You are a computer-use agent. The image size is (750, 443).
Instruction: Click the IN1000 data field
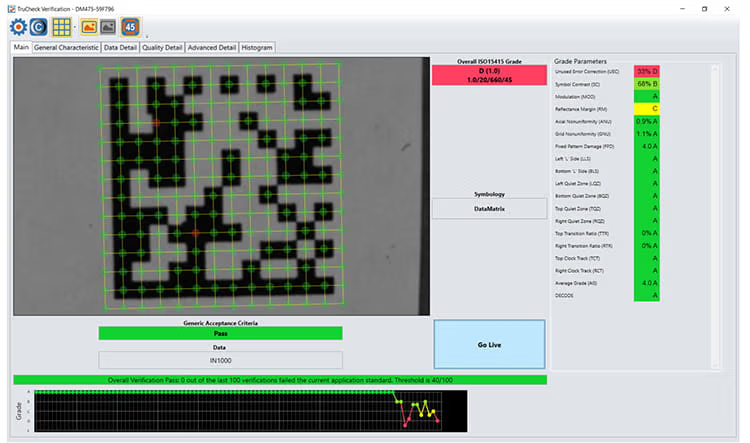tap(220, 360)
